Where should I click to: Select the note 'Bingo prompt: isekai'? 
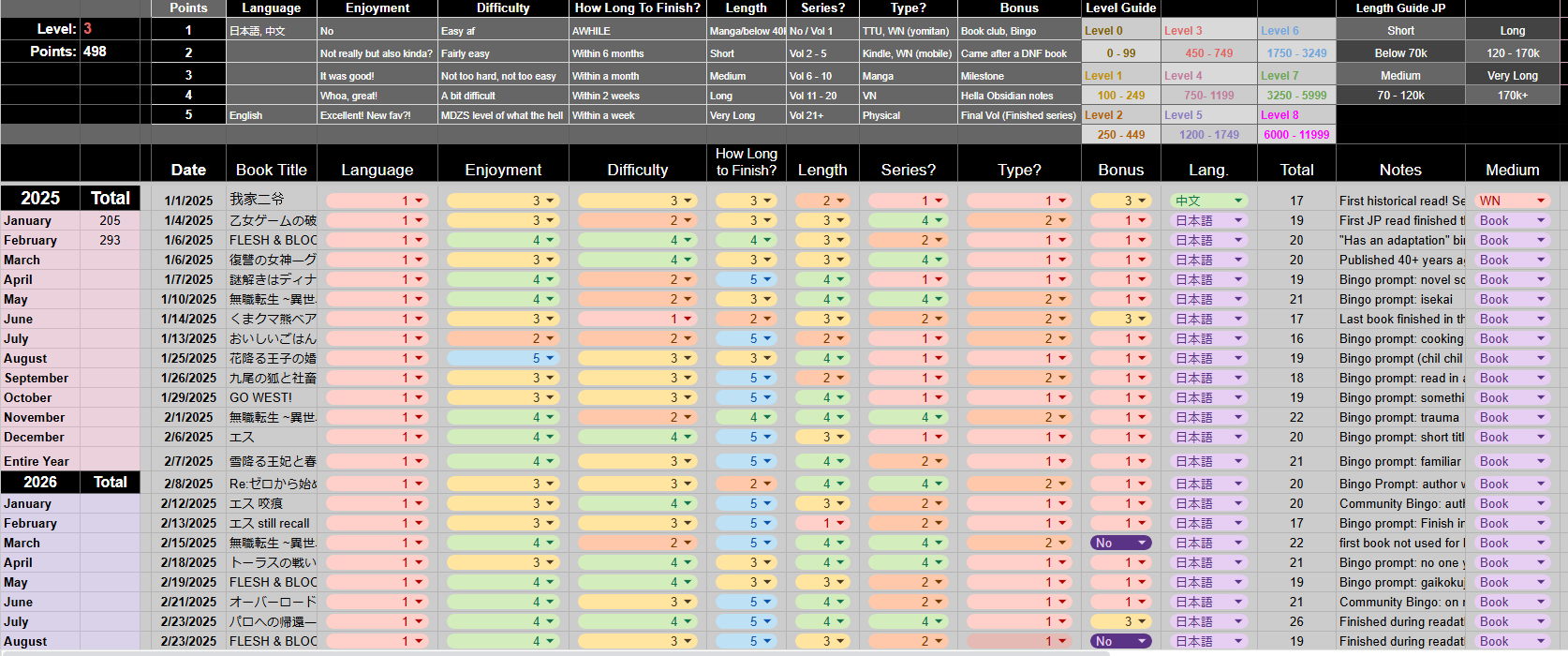1400,299
